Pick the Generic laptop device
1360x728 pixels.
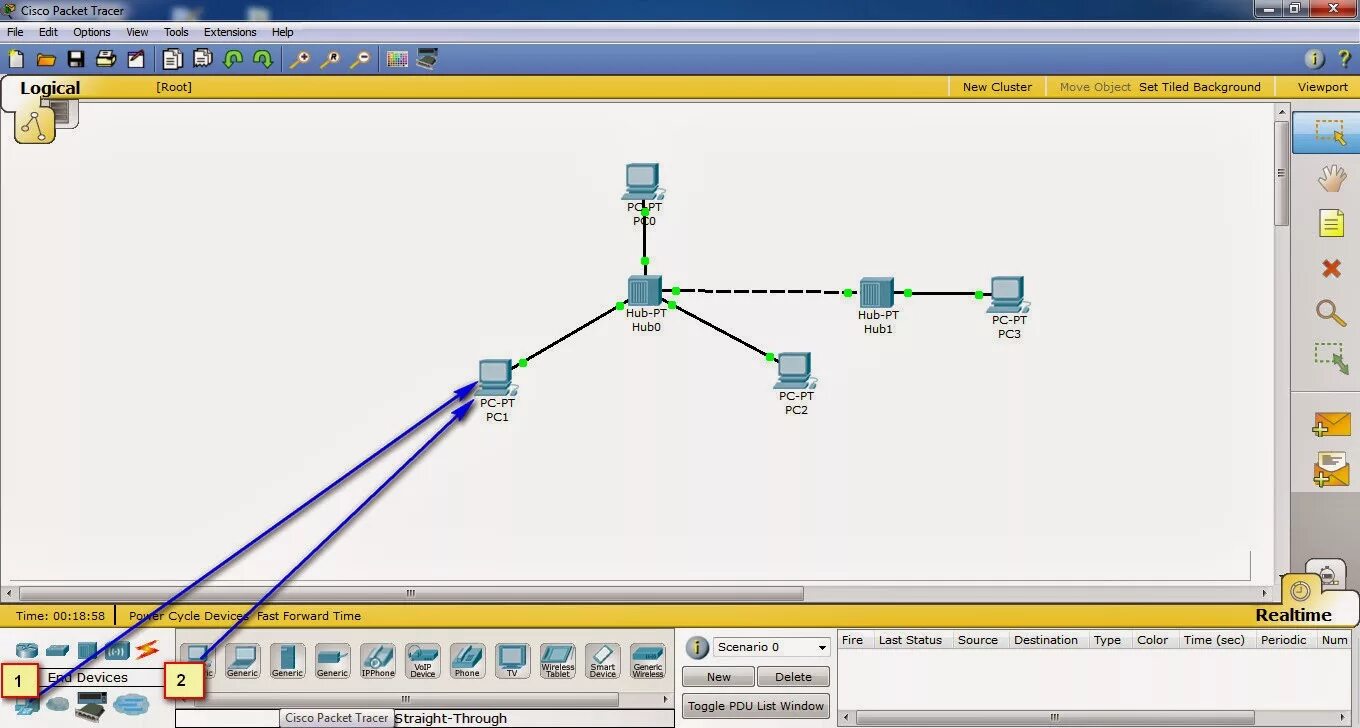coord(242,661)
